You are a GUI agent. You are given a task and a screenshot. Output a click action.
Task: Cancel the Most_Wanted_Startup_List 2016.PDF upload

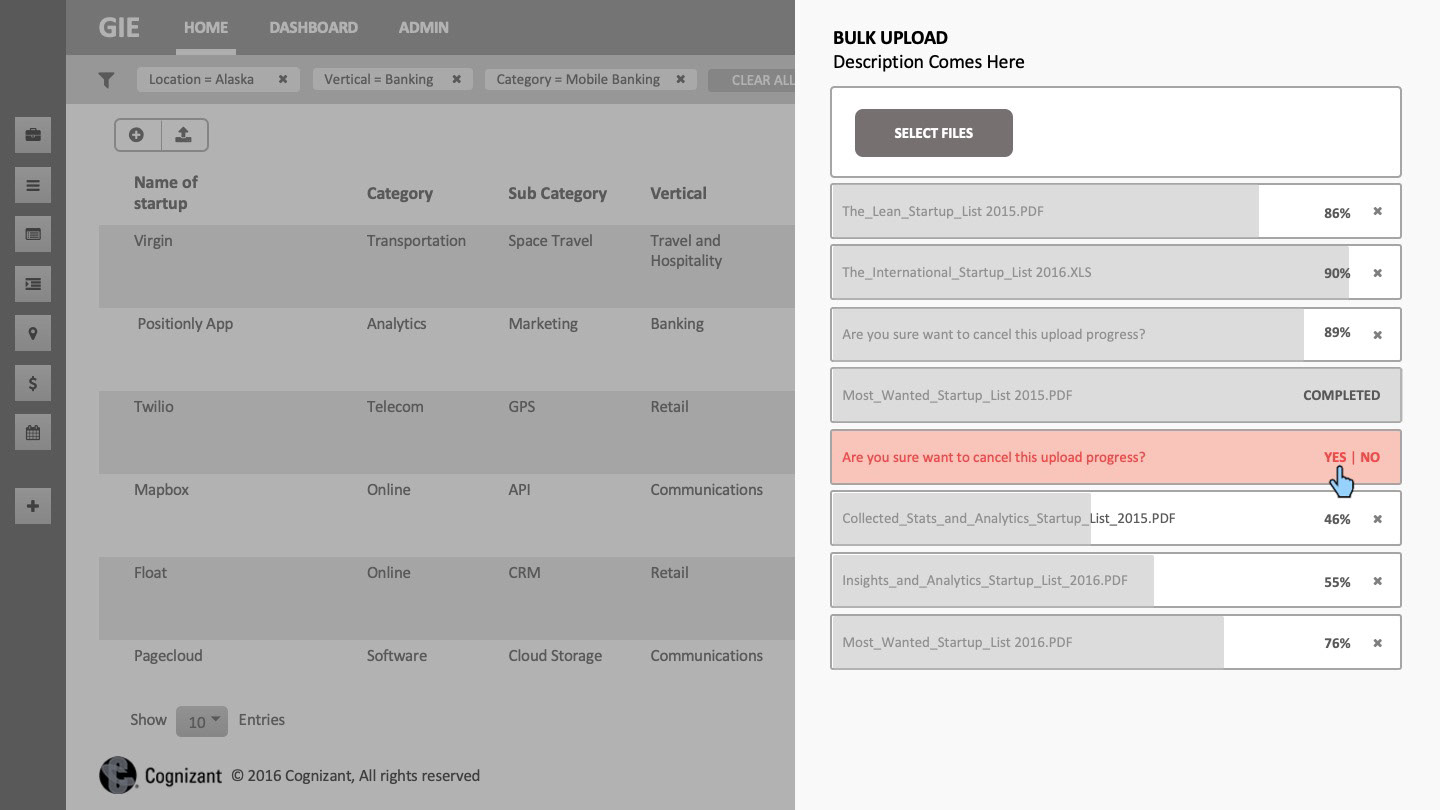point(1377,643)
